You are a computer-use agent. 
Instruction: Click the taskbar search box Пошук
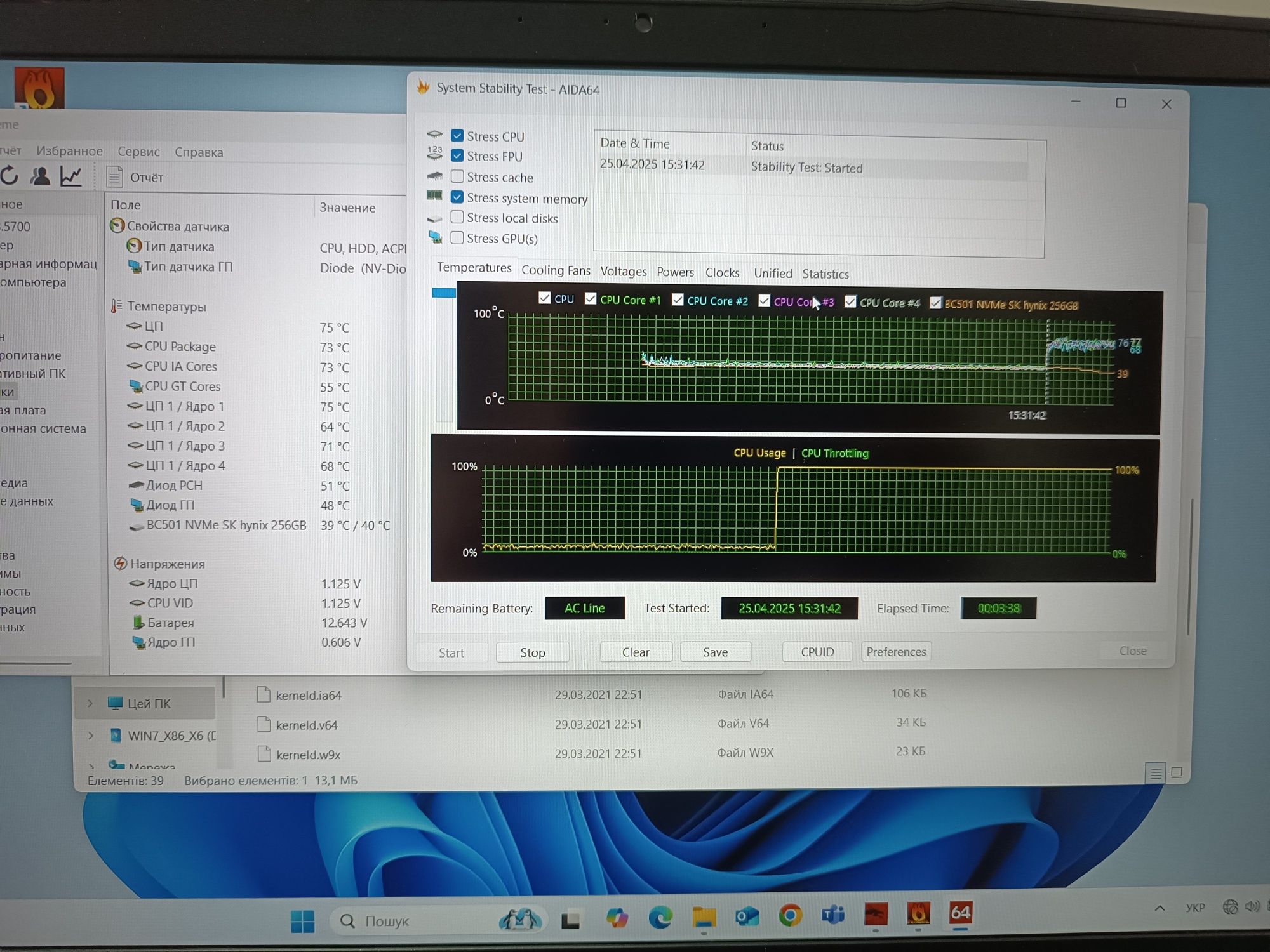pos(438,920)
